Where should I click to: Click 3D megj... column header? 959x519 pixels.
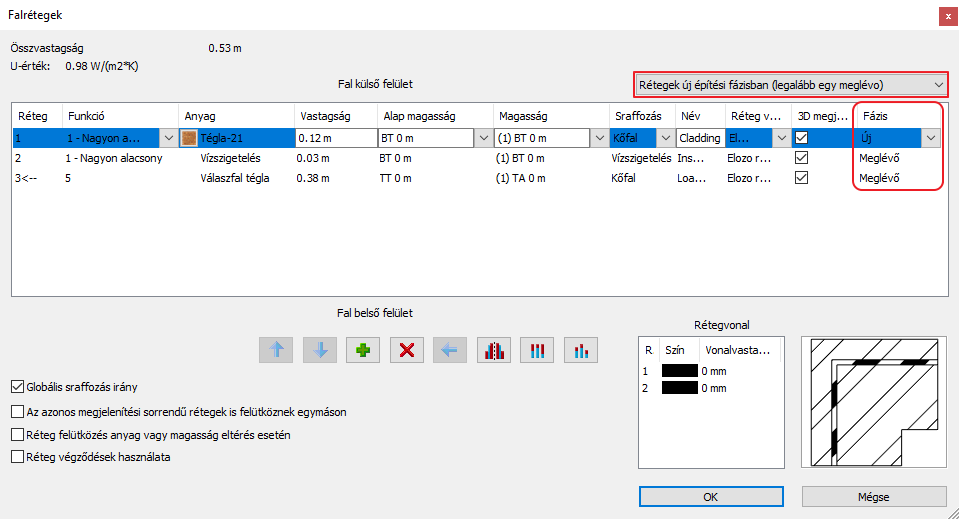pos(824,116)
